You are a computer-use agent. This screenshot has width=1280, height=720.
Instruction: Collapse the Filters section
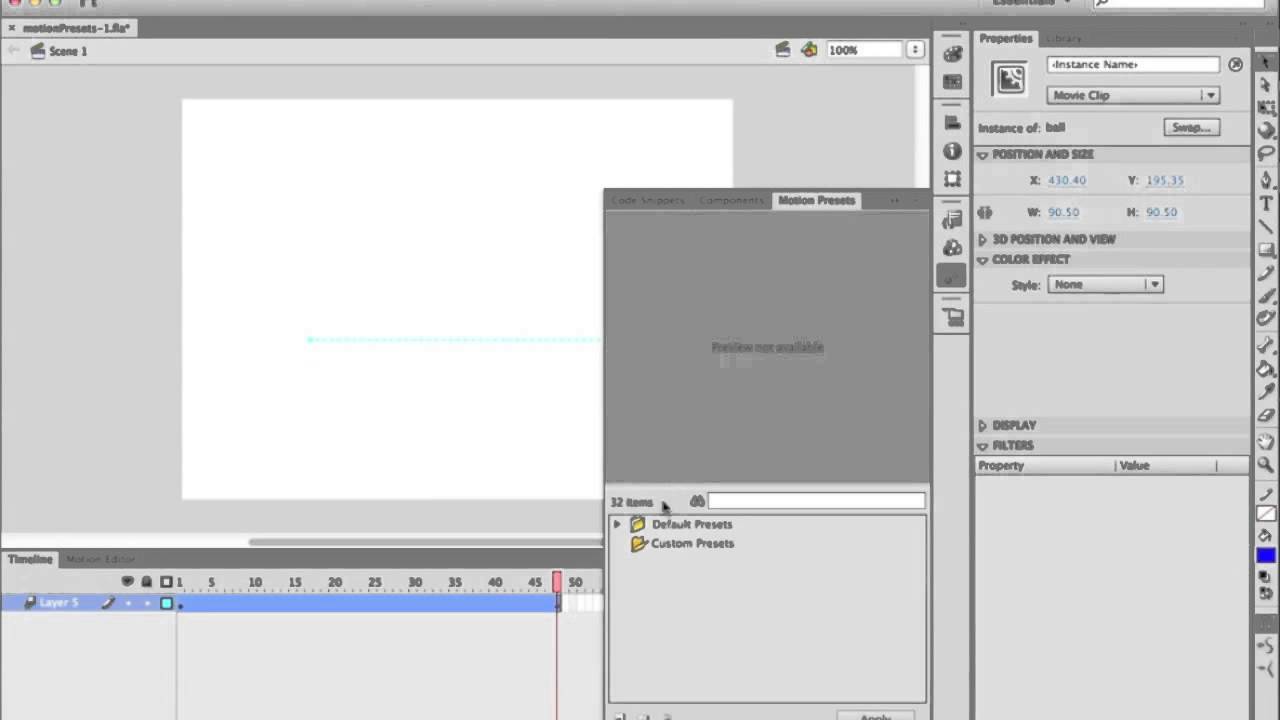coord(983,446)
